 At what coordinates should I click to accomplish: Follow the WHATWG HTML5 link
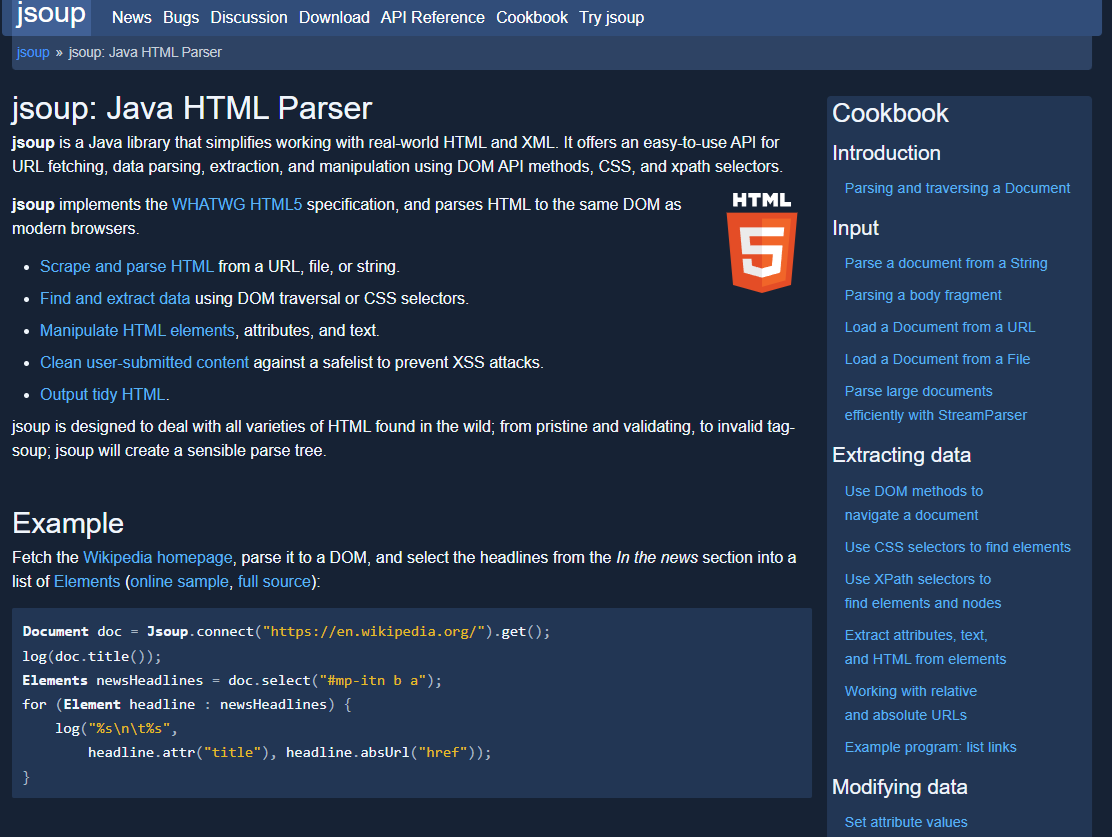click(x=237, y=204)
